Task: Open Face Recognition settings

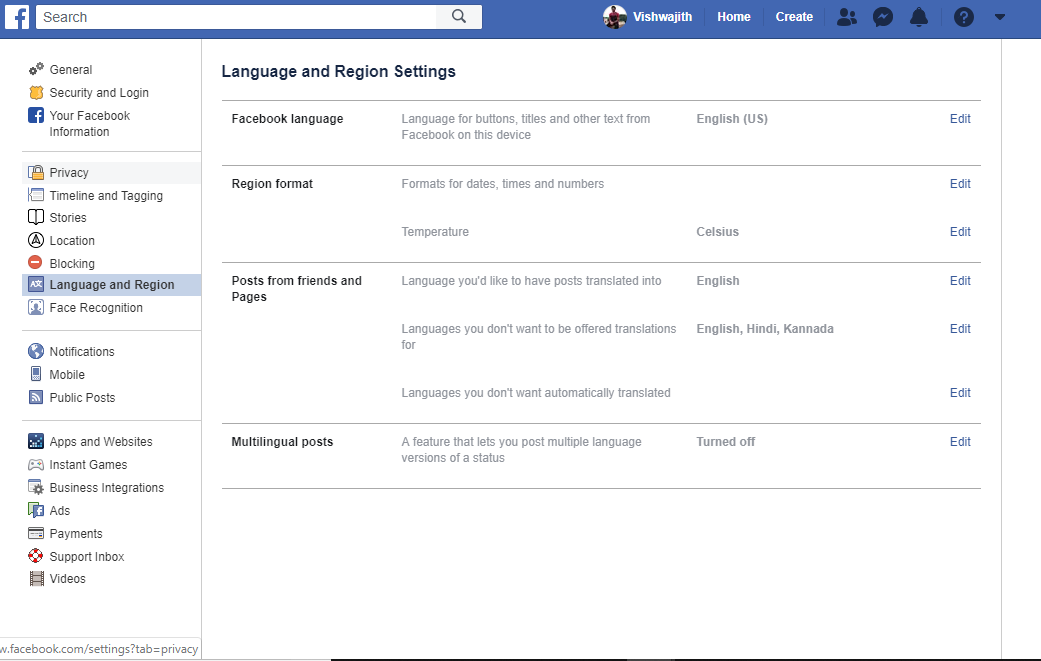Action: 96,308
